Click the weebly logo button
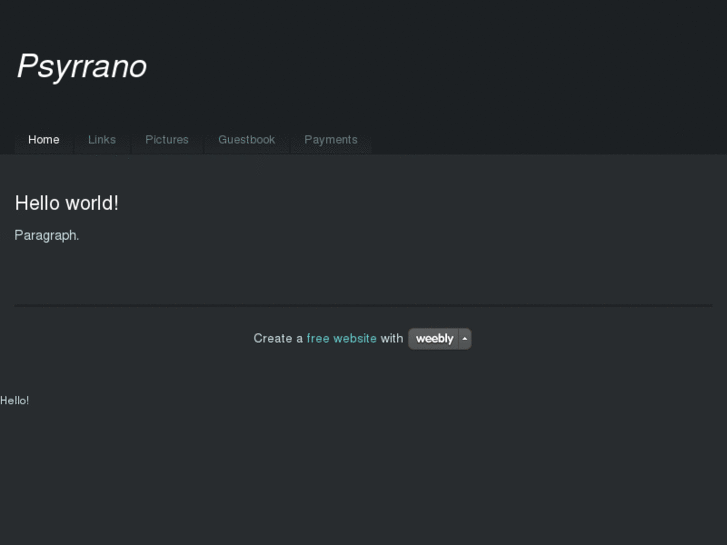 pos(434,339)
